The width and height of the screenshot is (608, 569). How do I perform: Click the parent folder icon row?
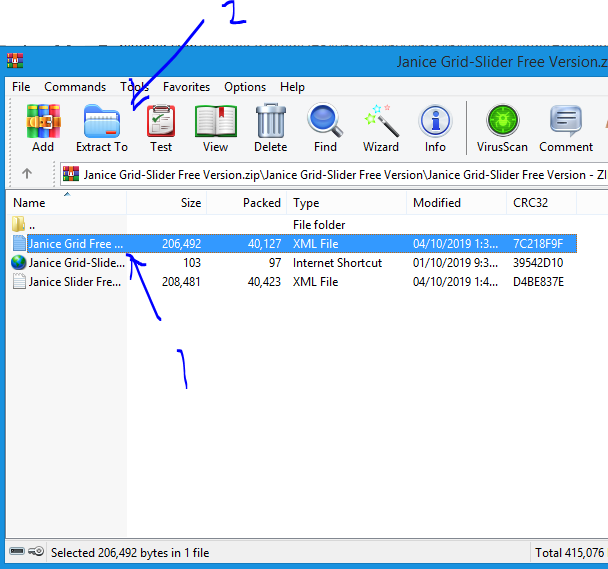18,225
